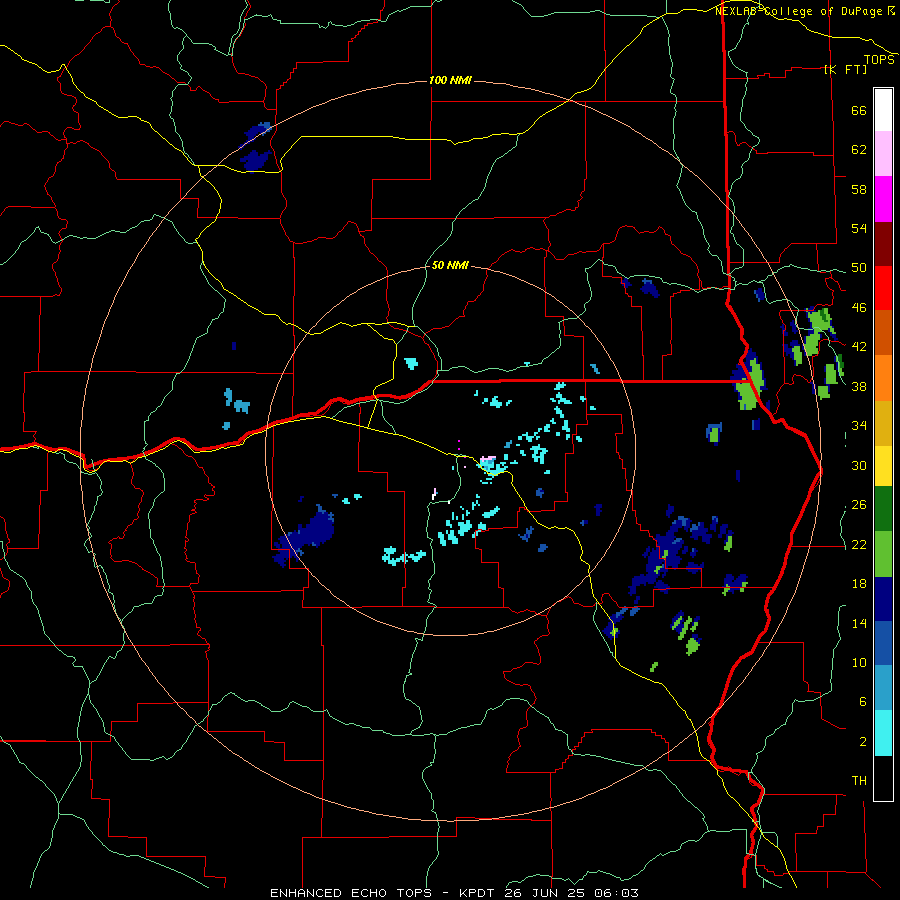The width and height of the screenshot is (900, 900).
Task: Click the "50 NMI" range ring label
Action: tap(450, 265)
